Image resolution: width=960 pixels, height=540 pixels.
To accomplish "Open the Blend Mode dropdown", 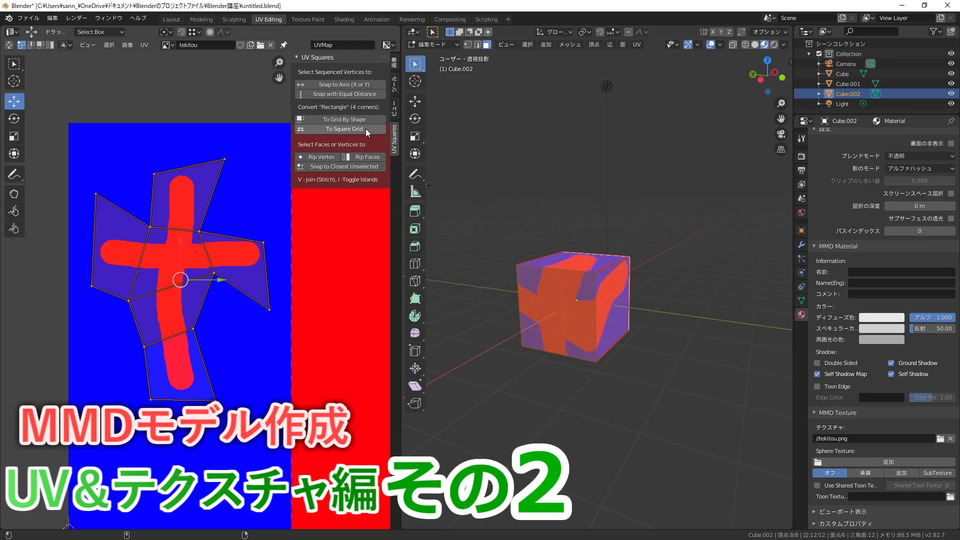I will pos(920,156).
